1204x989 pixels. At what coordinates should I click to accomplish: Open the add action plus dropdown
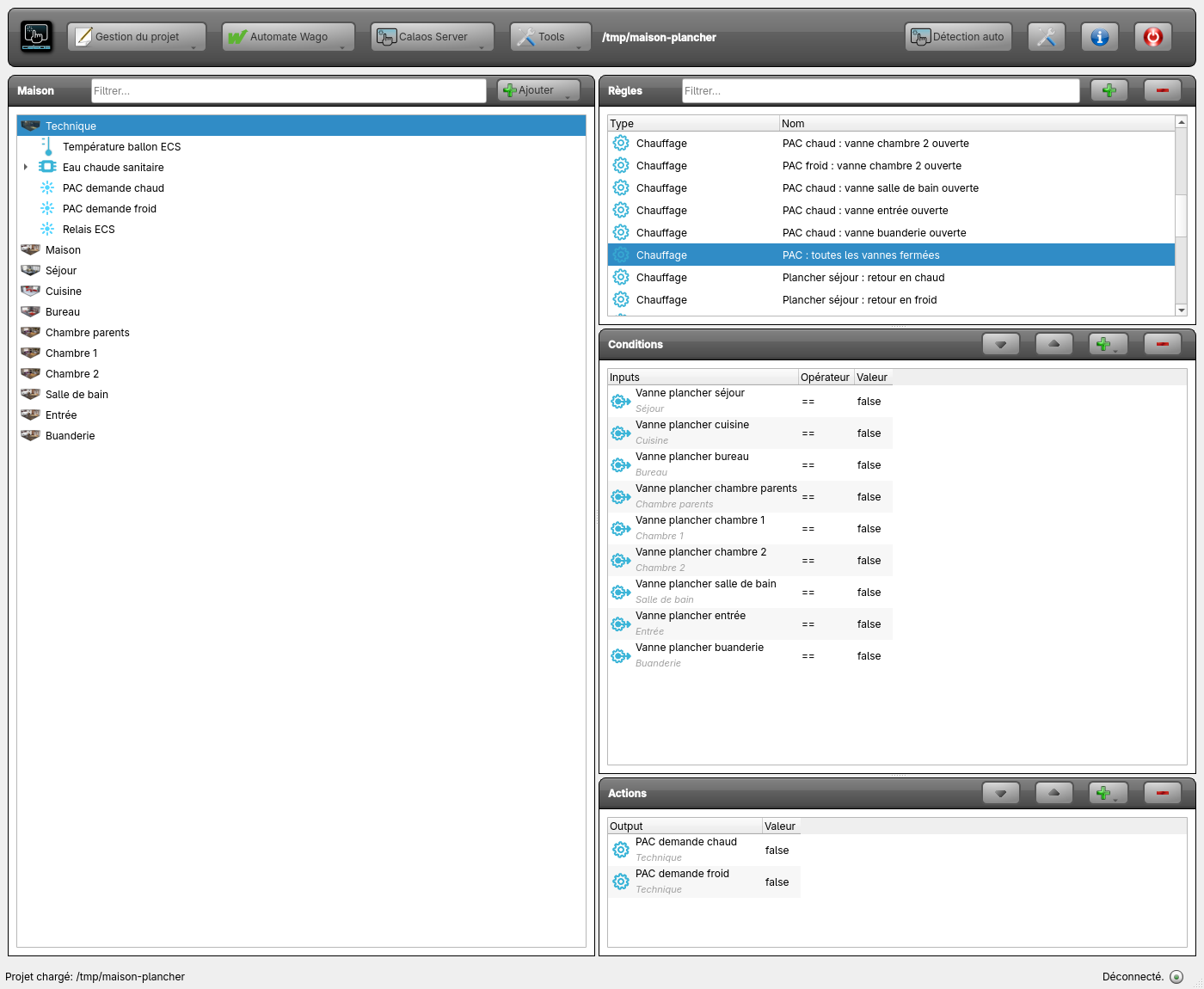1108,793
